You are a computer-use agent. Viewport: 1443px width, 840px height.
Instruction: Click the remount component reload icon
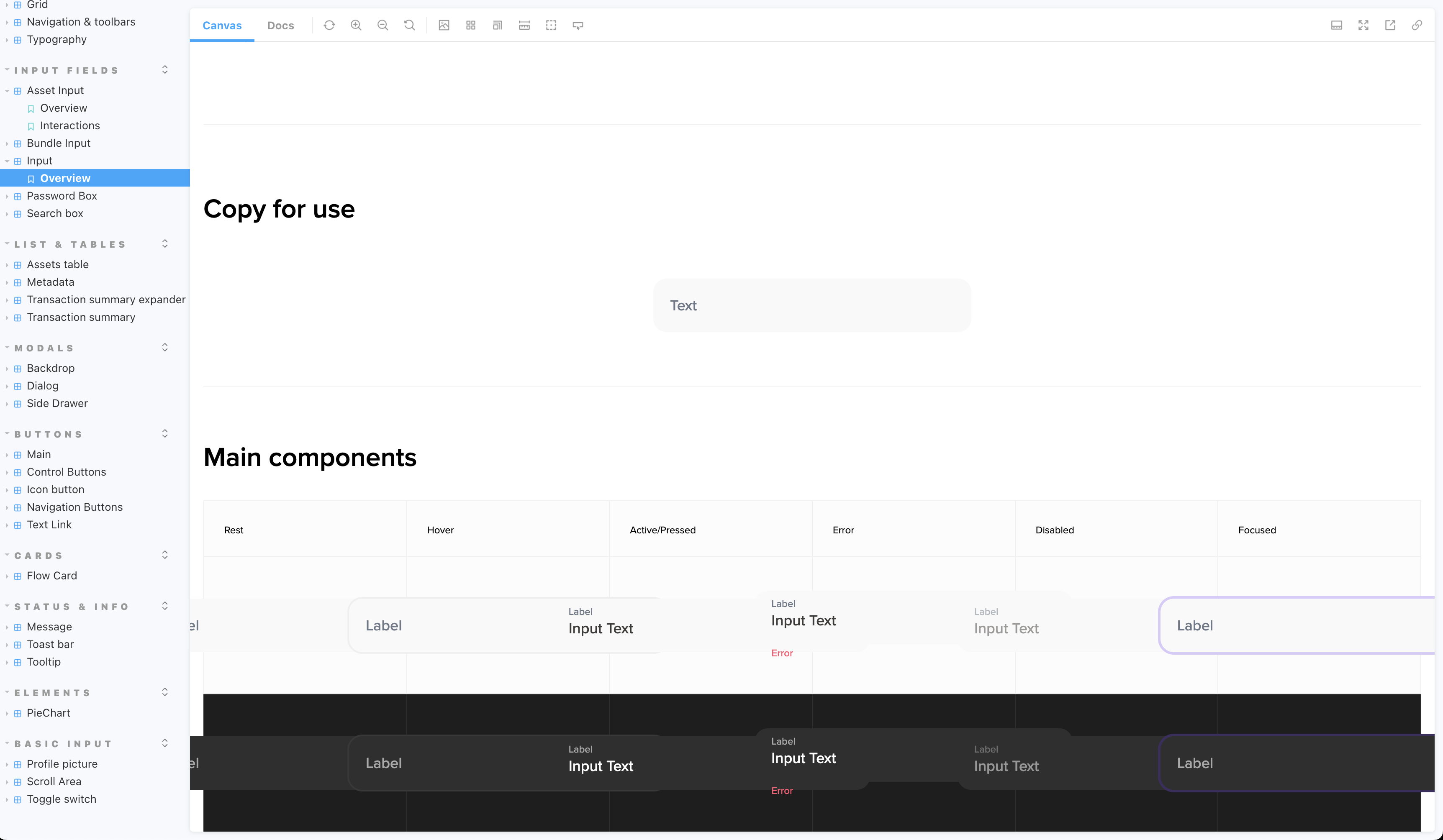coord(329,25)
